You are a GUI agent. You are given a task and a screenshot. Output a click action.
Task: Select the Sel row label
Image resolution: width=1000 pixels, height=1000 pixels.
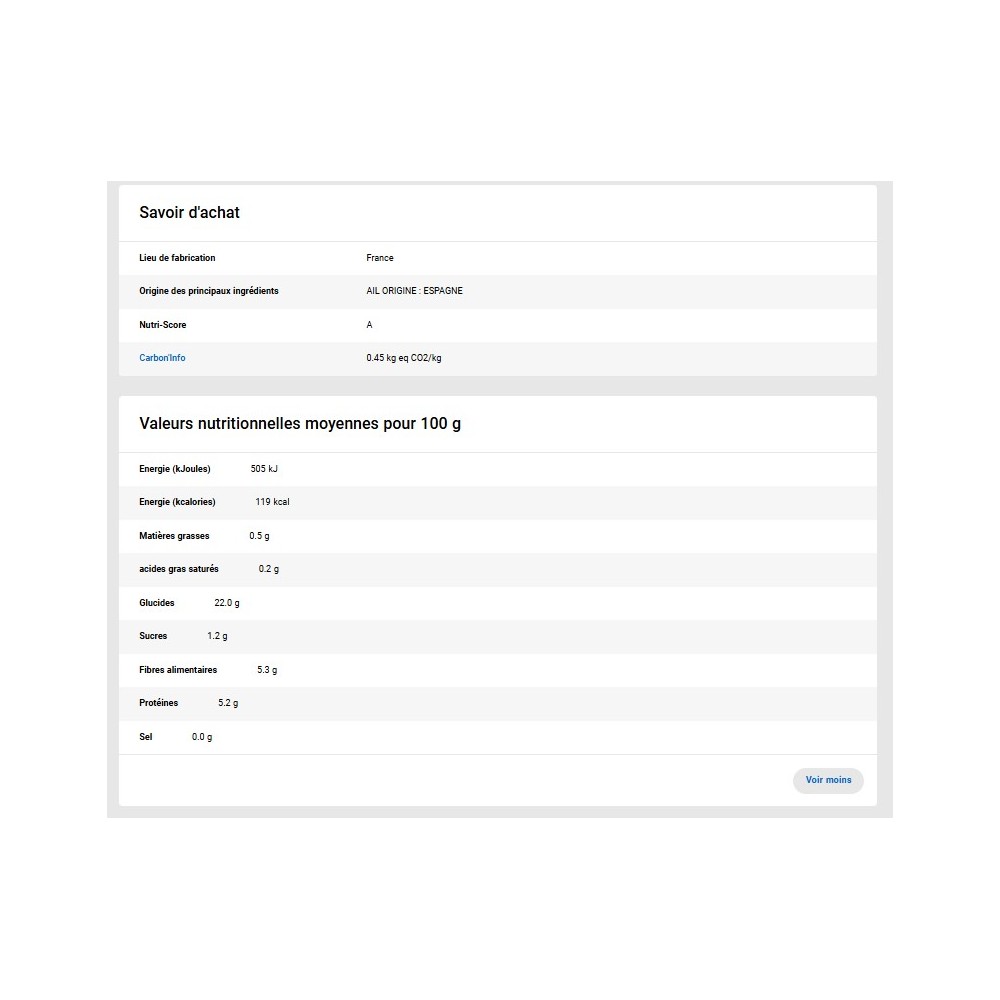point(146,737)
